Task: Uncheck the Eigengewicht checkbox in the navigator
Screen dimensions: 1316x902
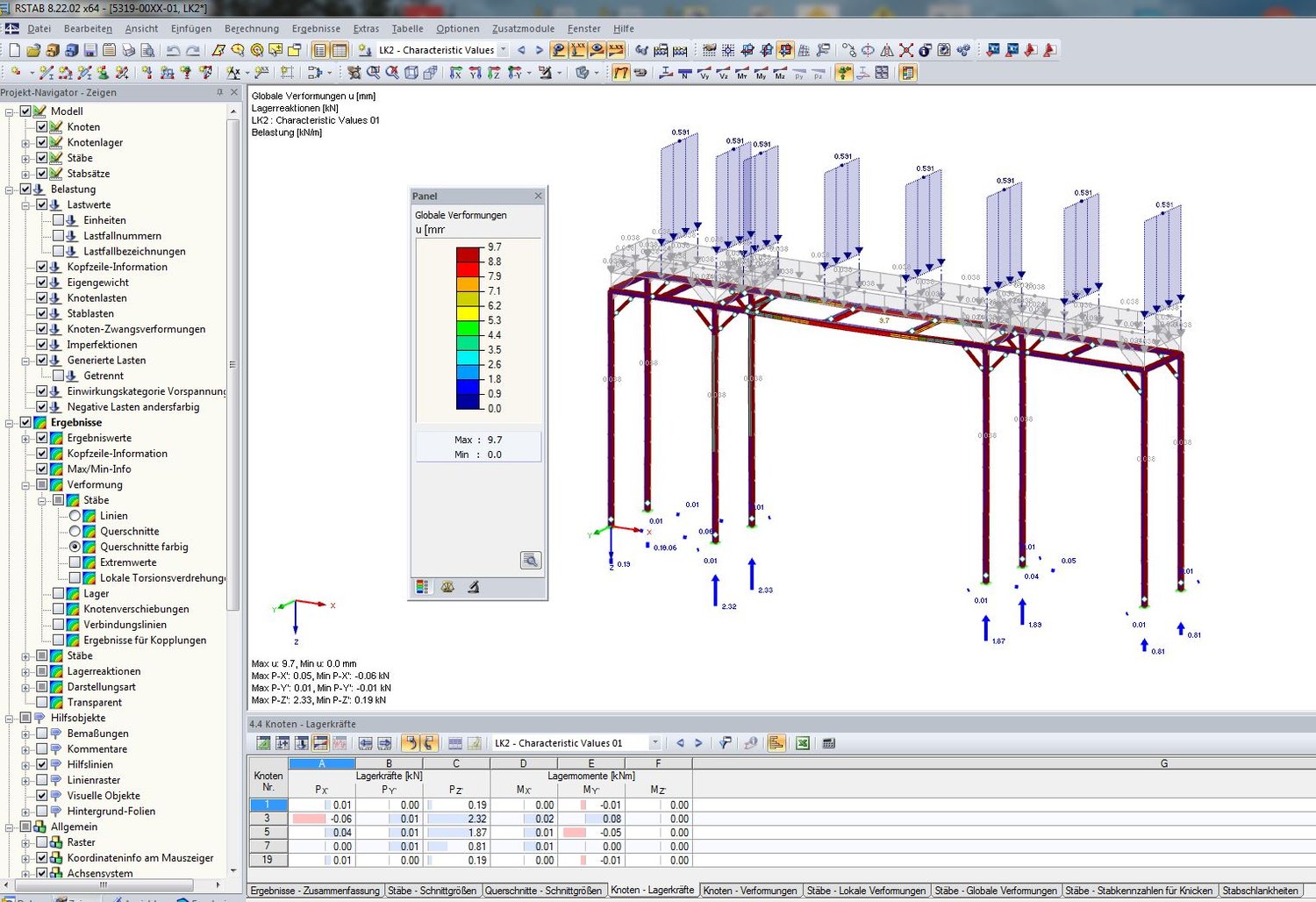Action: [42, 283]
